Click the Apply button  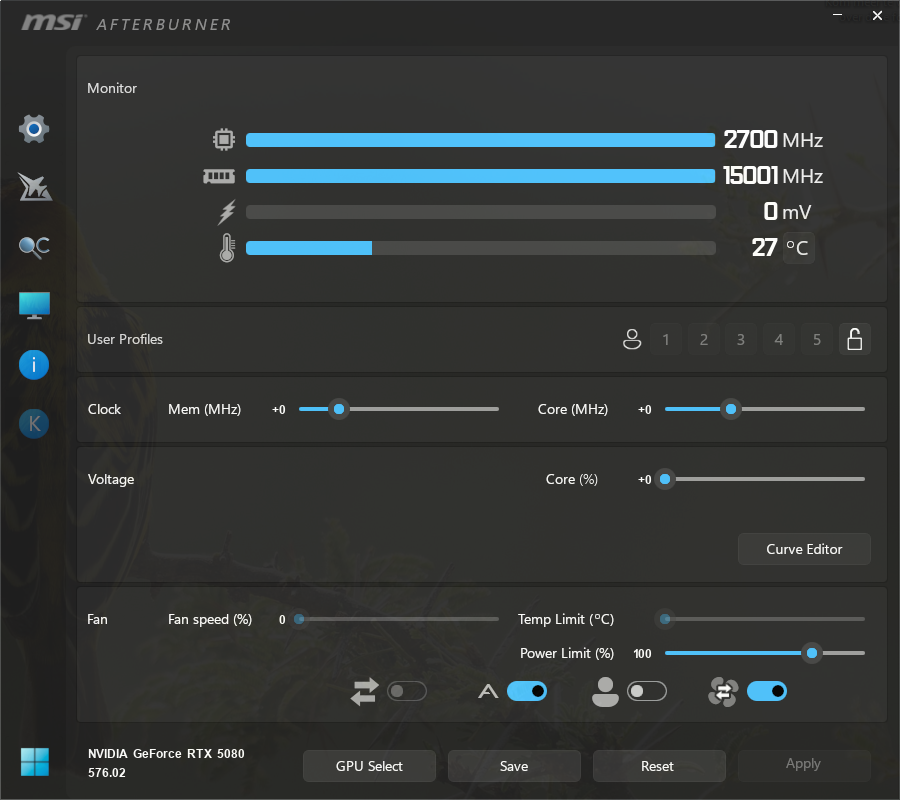(x=804, y=766)
